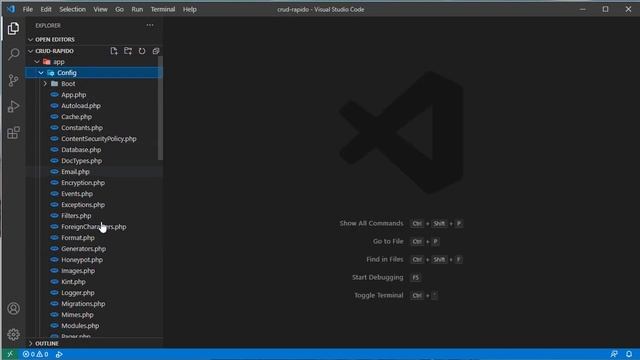Expand the Boot folder

click(94, 84)
